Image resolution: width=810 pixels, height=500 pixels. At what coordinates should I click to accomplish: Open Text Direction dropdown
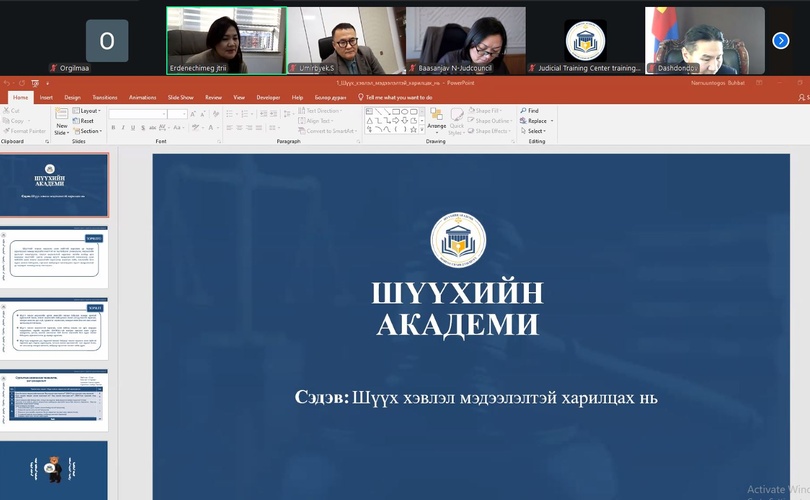(x=320, y=111)
